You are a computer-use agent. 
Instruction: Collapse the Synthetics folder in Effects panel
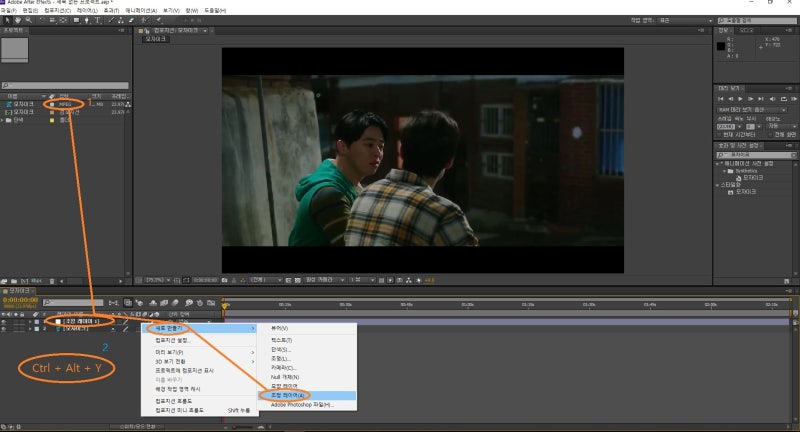[724, 171]
